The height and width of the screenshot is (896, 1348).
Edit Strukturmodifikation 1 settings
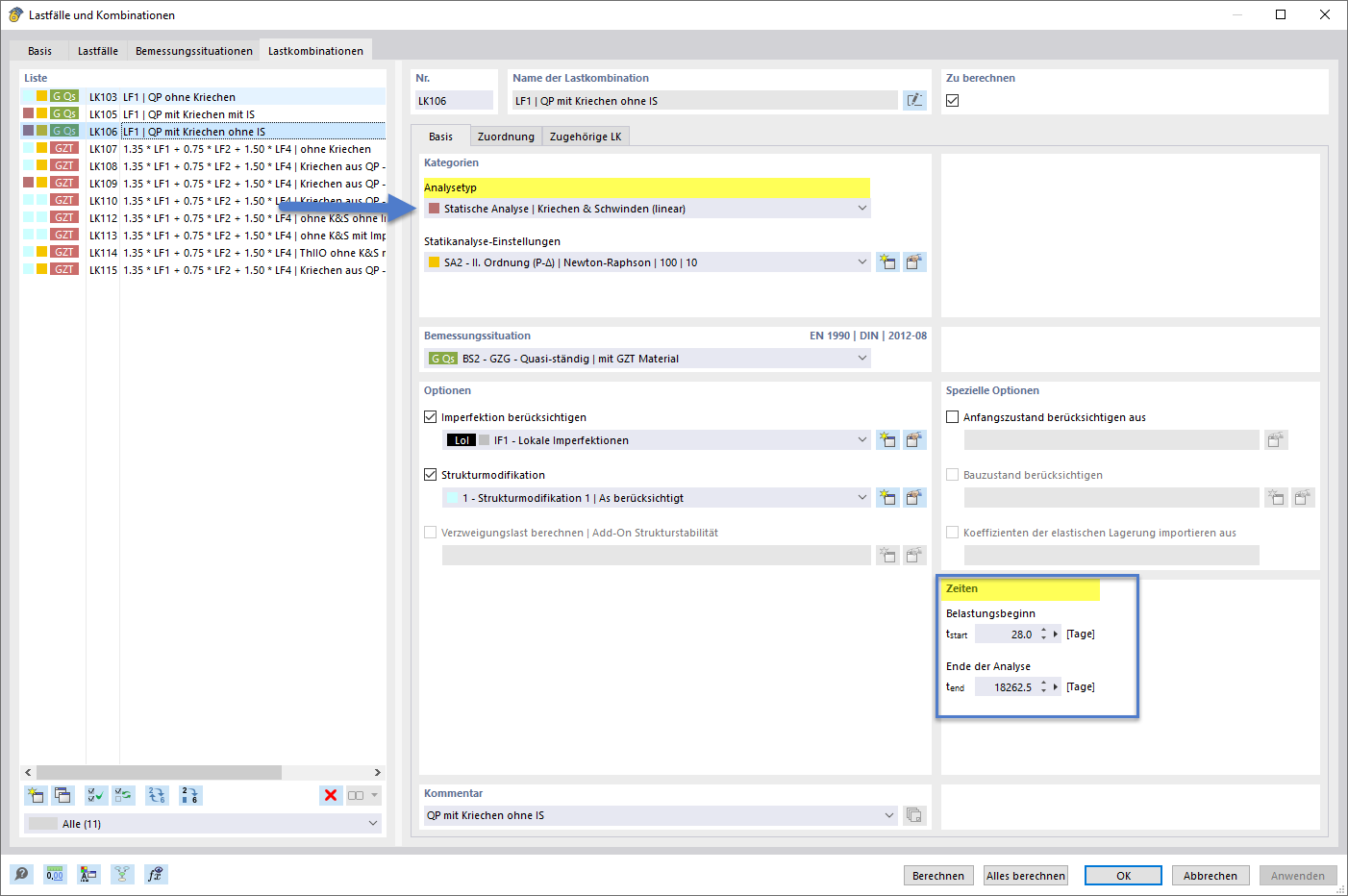click(x=914, y=497)
